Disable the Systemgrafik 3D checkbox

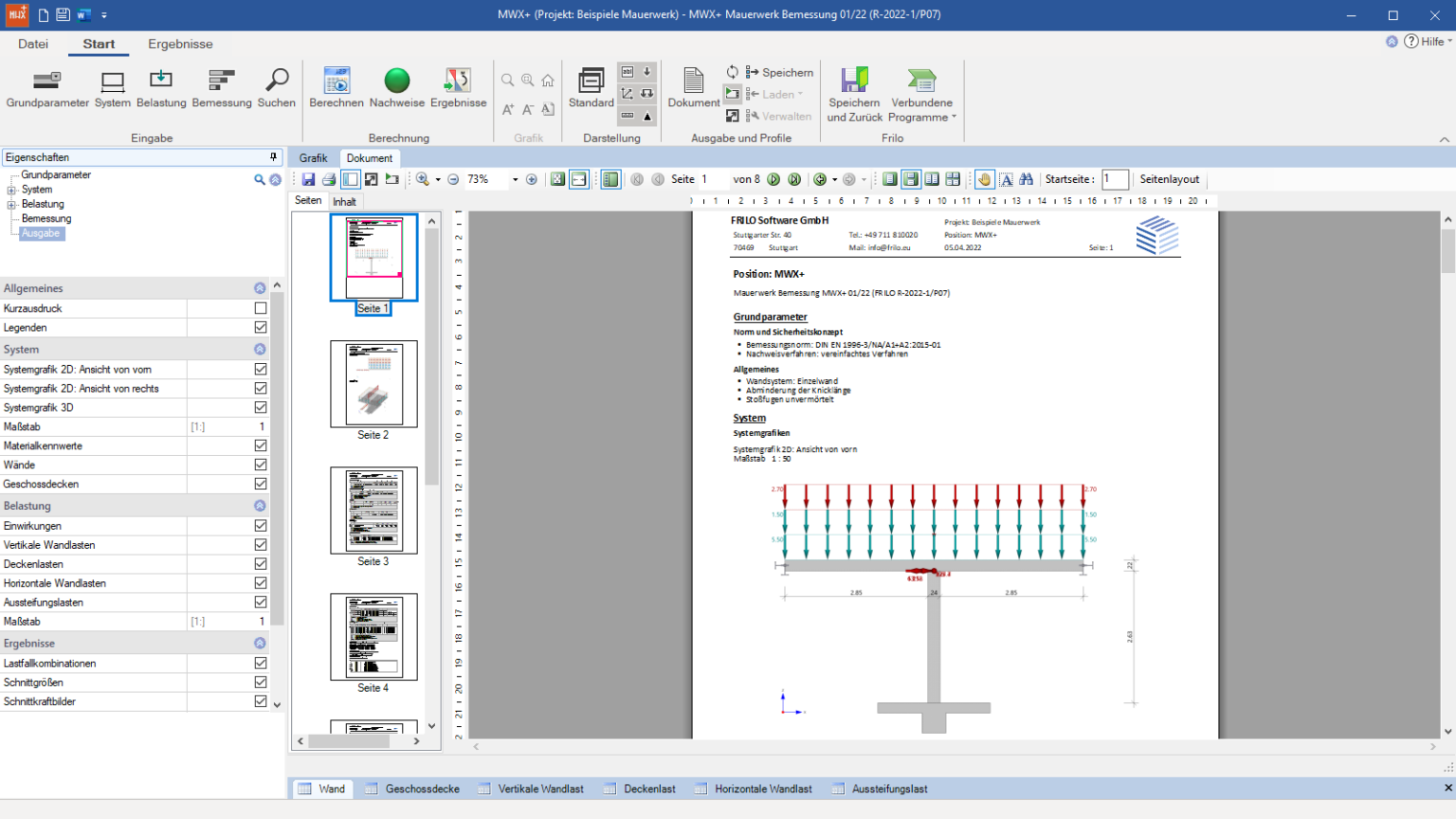(261, 408)
